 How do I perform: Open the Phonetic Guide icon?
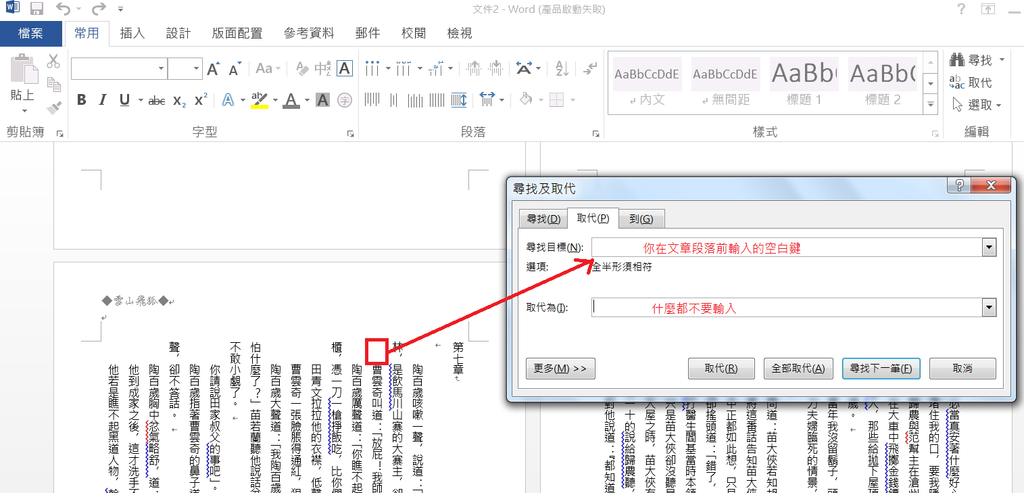pos(323,68)
